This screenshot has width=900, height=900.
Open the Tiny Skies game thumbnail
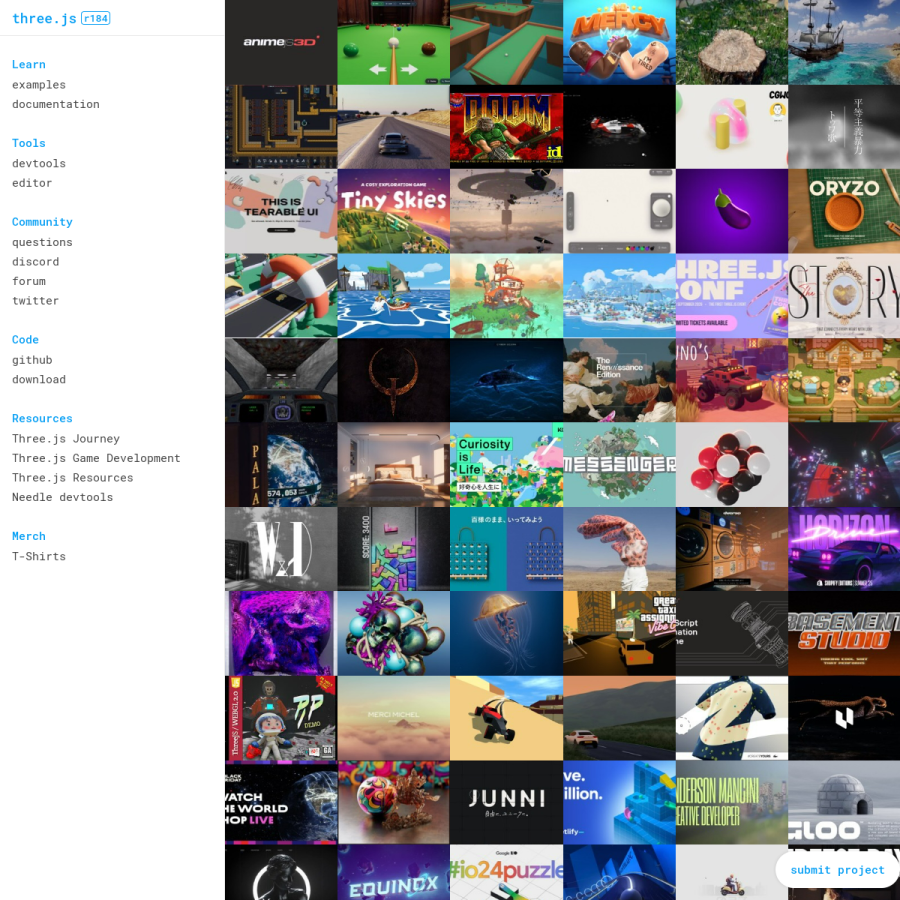[394, 211]
